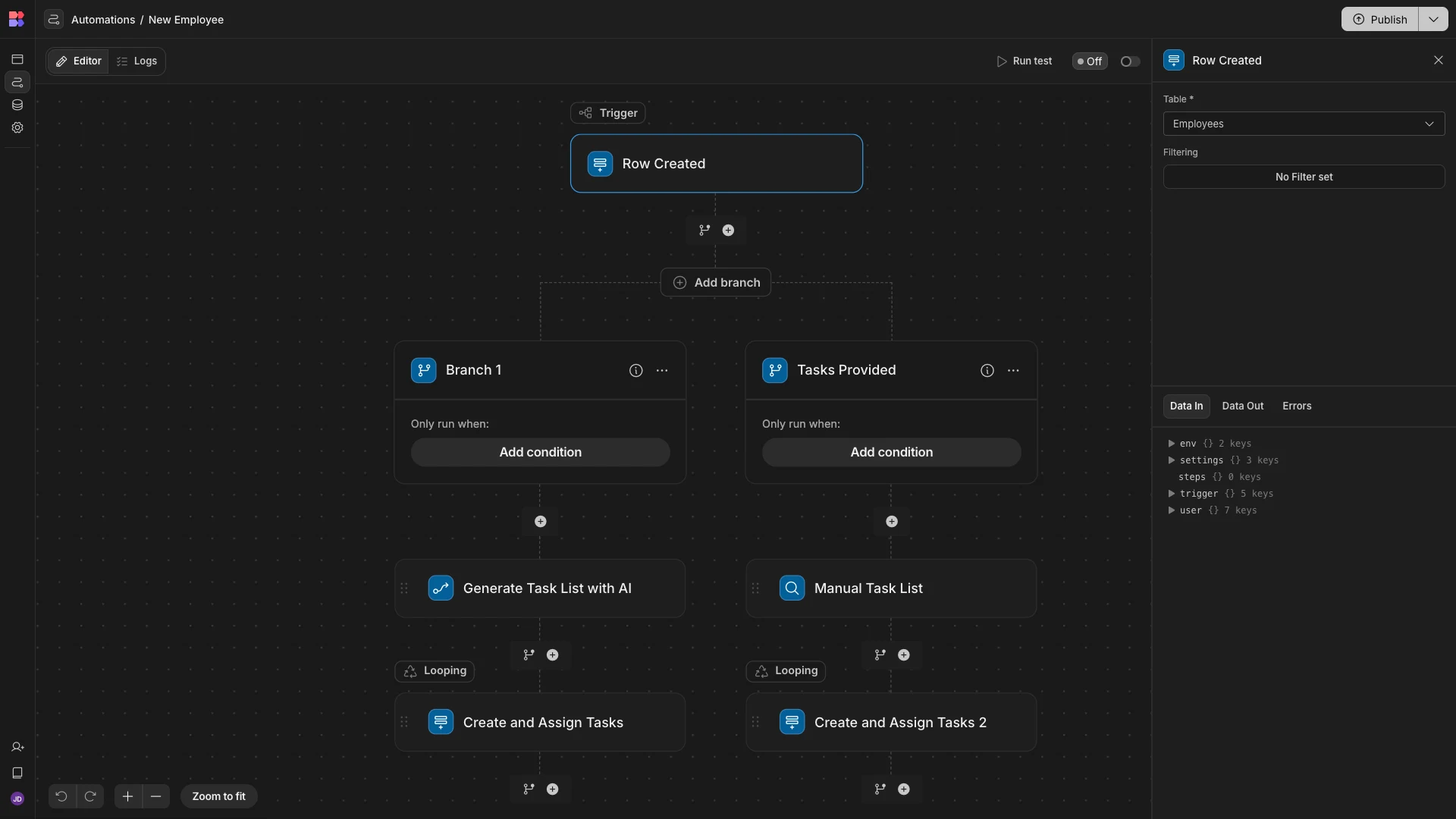Open Branch 1 info icon

click(635, 370)
